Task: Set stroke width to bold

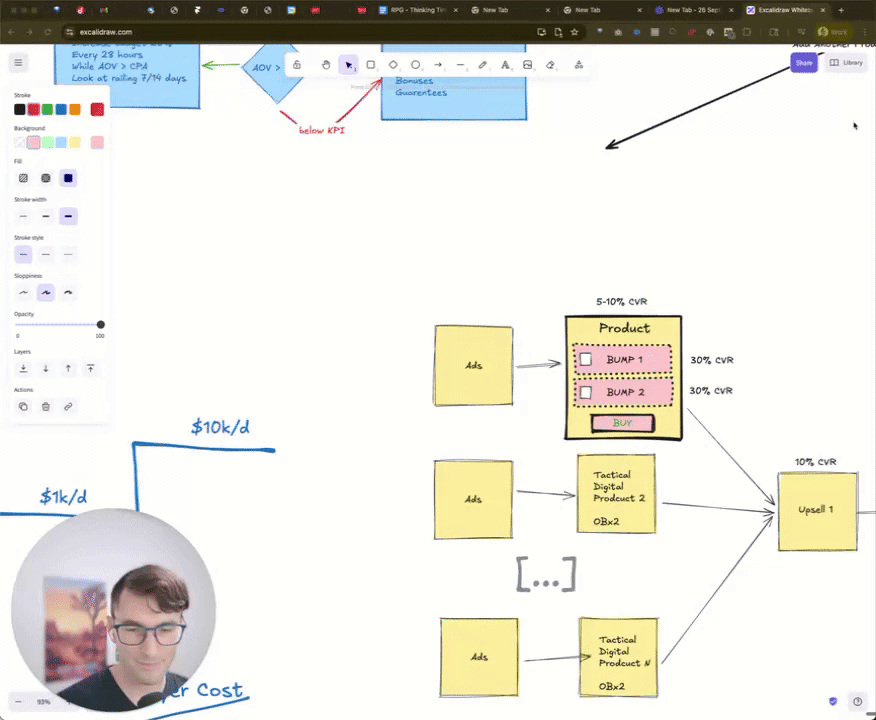Action: tap(46, 216)
